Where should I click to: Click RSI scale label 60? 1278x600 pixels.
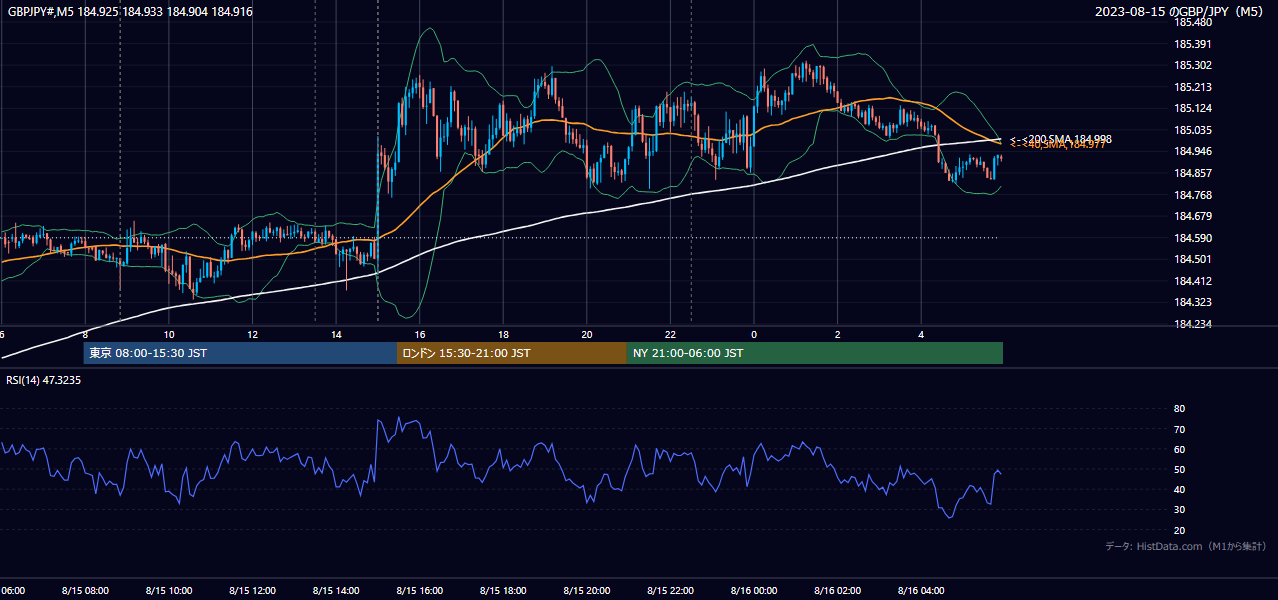pos(1179,449)
